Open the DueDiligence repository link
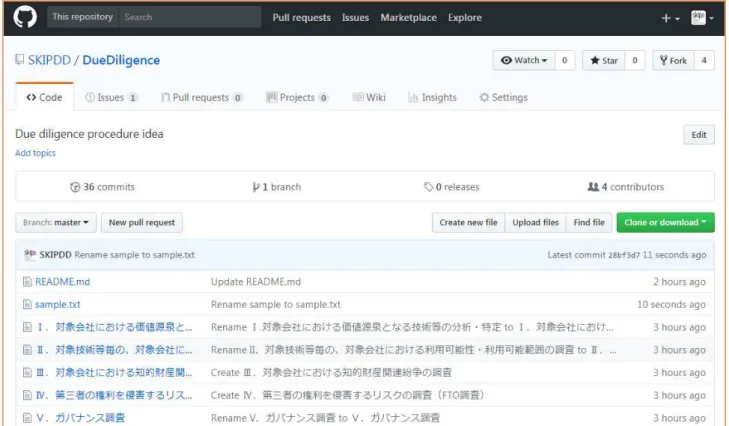This screenshot has width=729, height=426. 121,60
